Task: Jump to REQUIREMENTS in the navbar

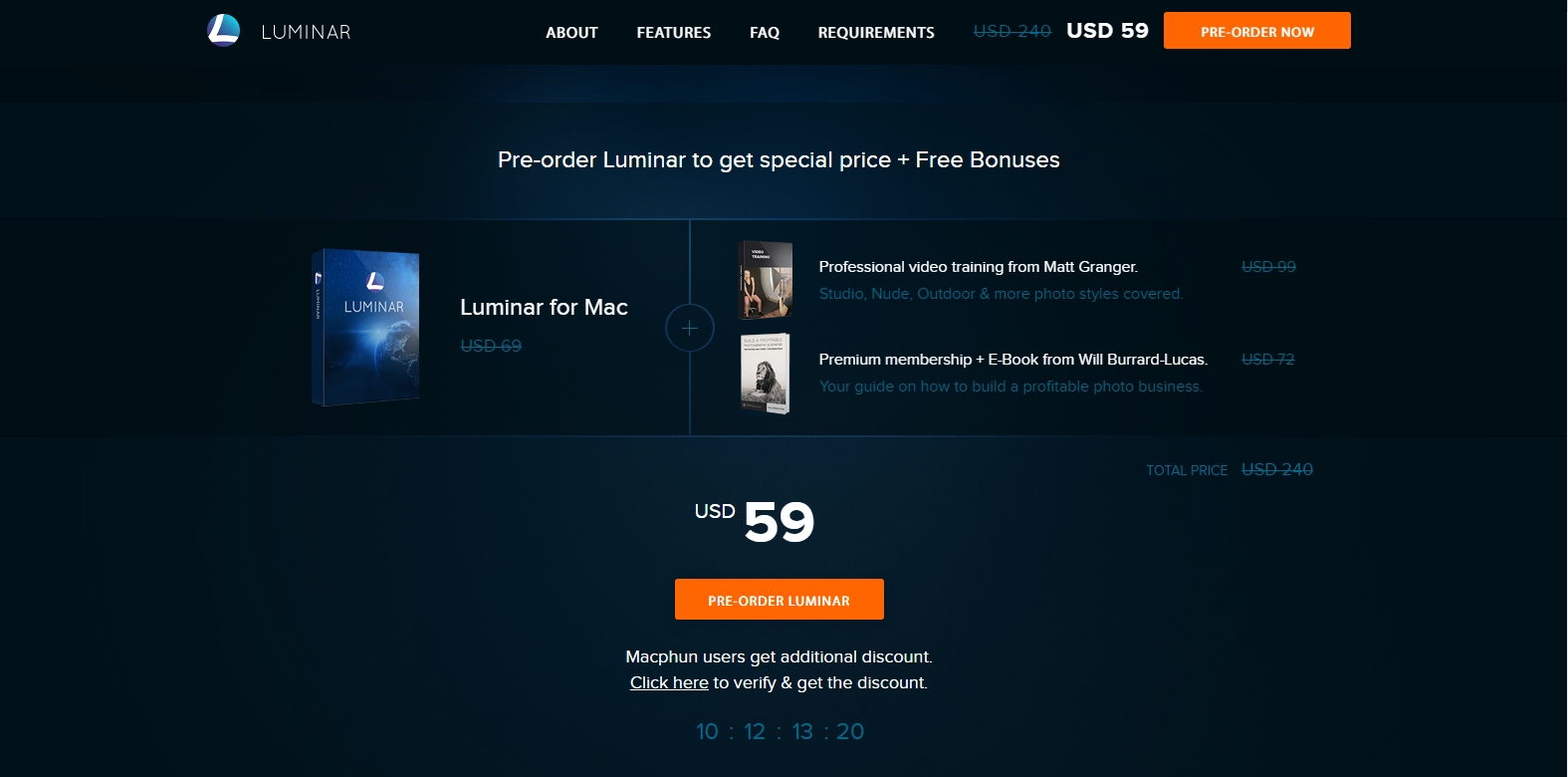Action: [876, 32]
